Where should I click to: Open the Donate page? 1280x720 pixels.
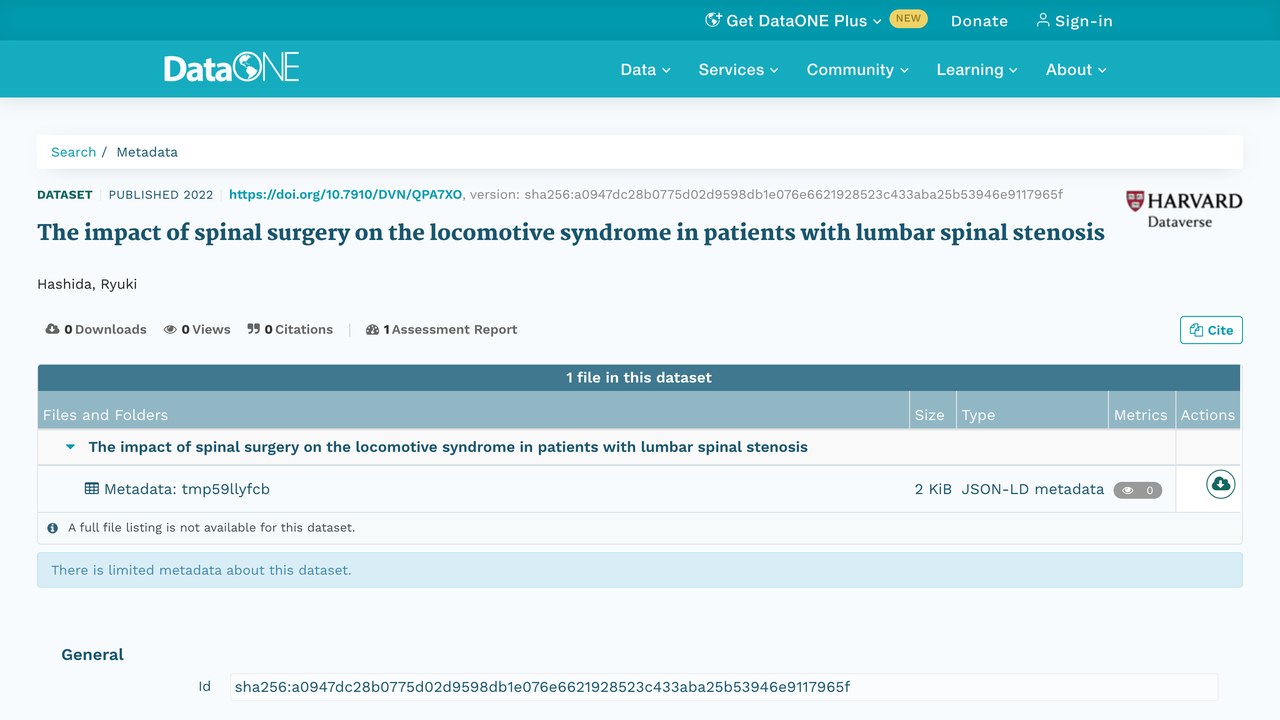[979, 20]
